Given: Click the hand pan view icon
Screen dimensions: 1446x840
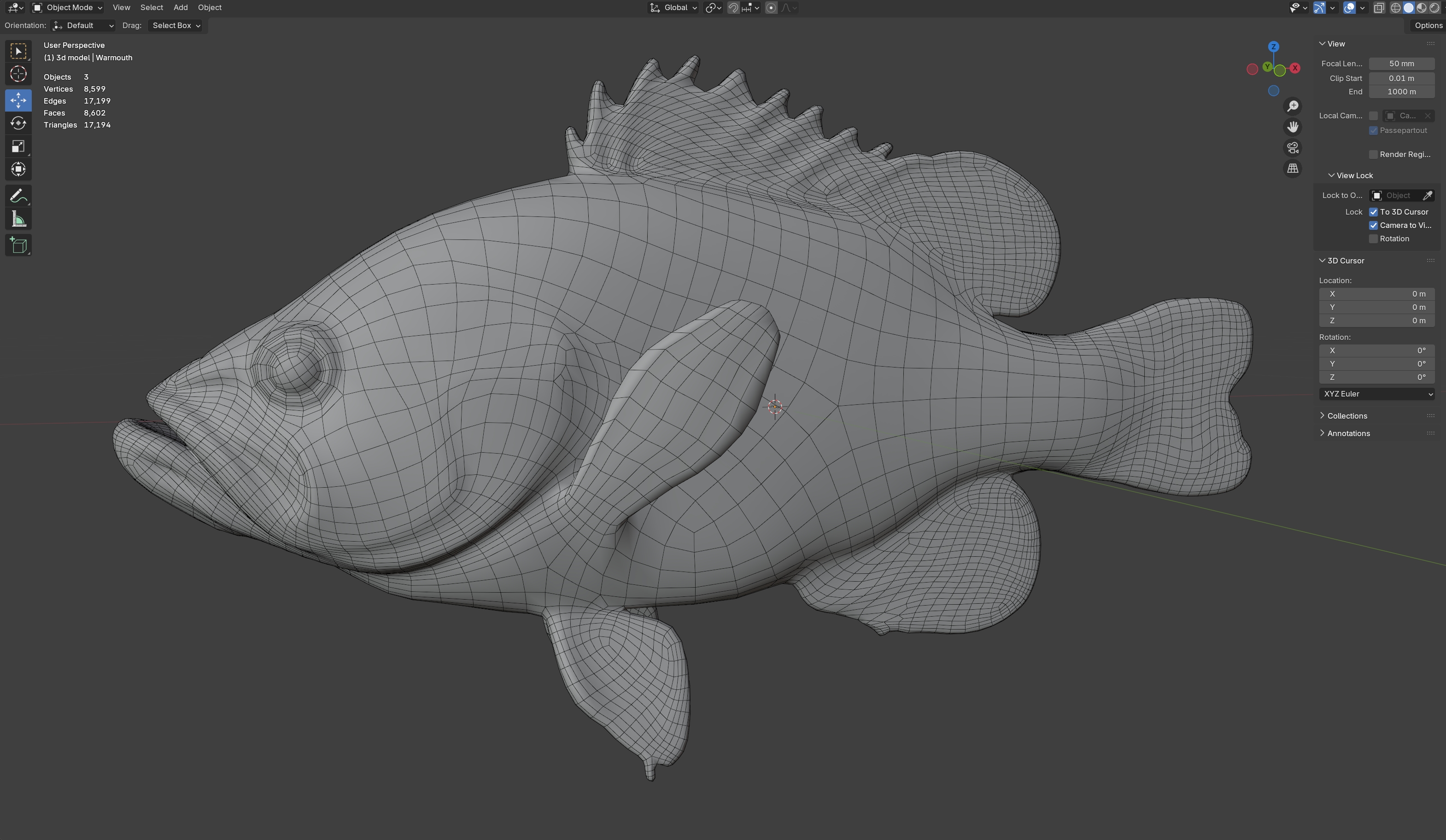Looking at the screenshot, I should [1292, 127].
